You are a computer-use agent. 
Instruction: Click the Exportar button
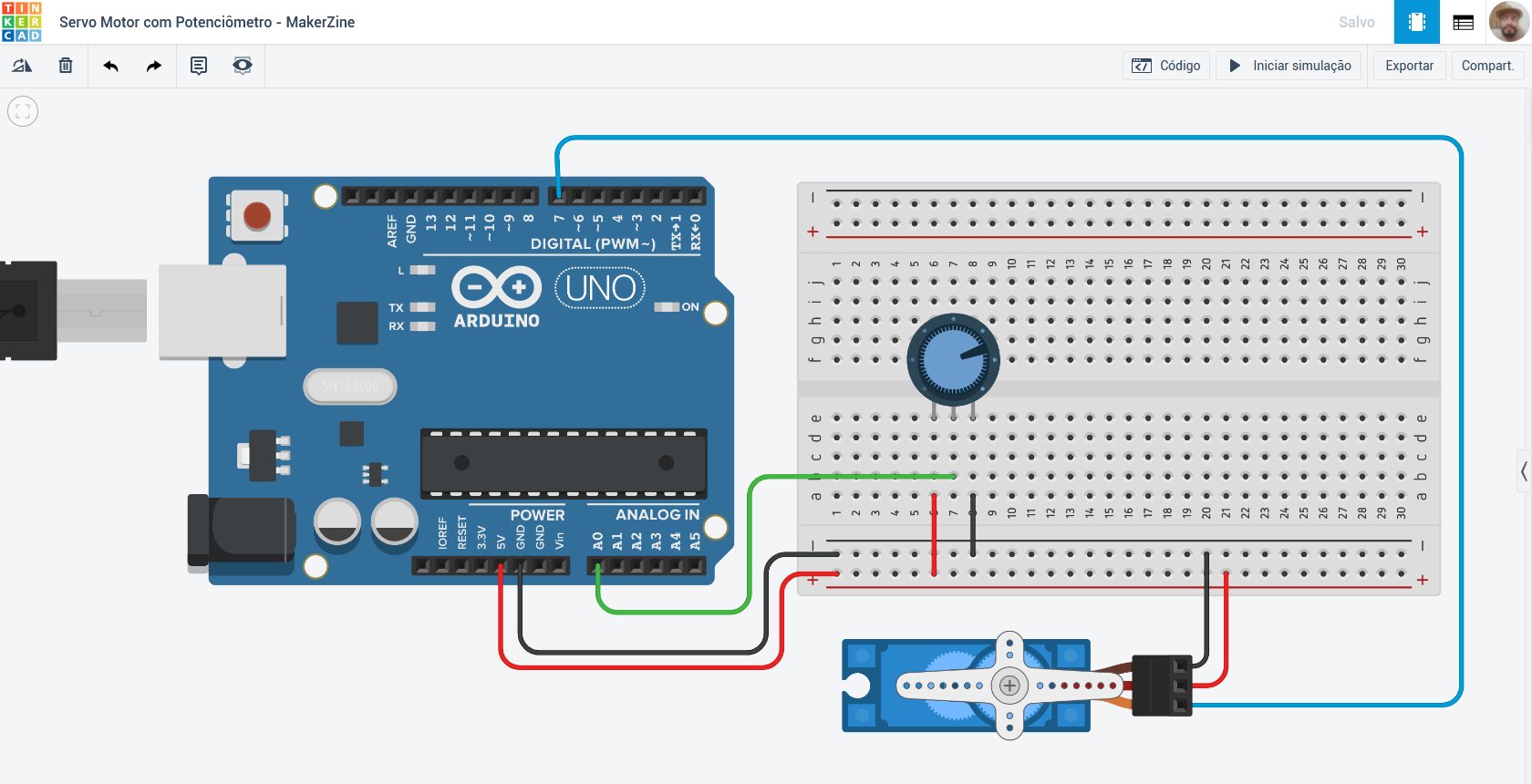pyautogui.click(x=1409, y=66)
